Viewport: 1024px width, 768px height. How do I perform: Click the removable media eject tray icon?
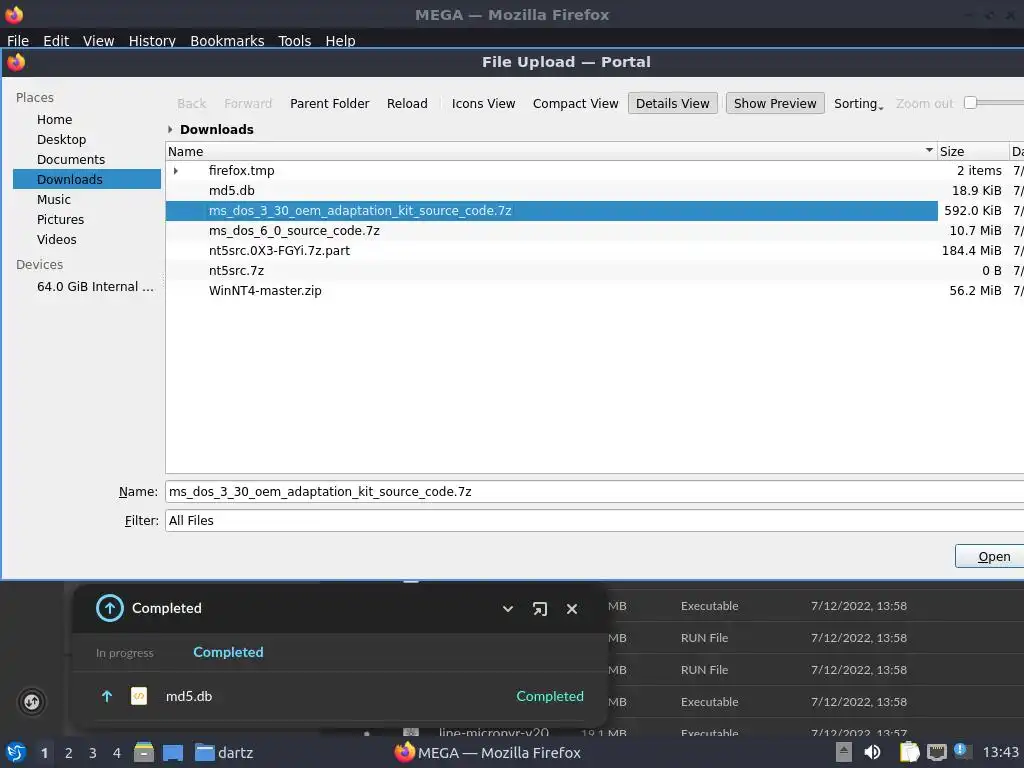coord(844,752)
